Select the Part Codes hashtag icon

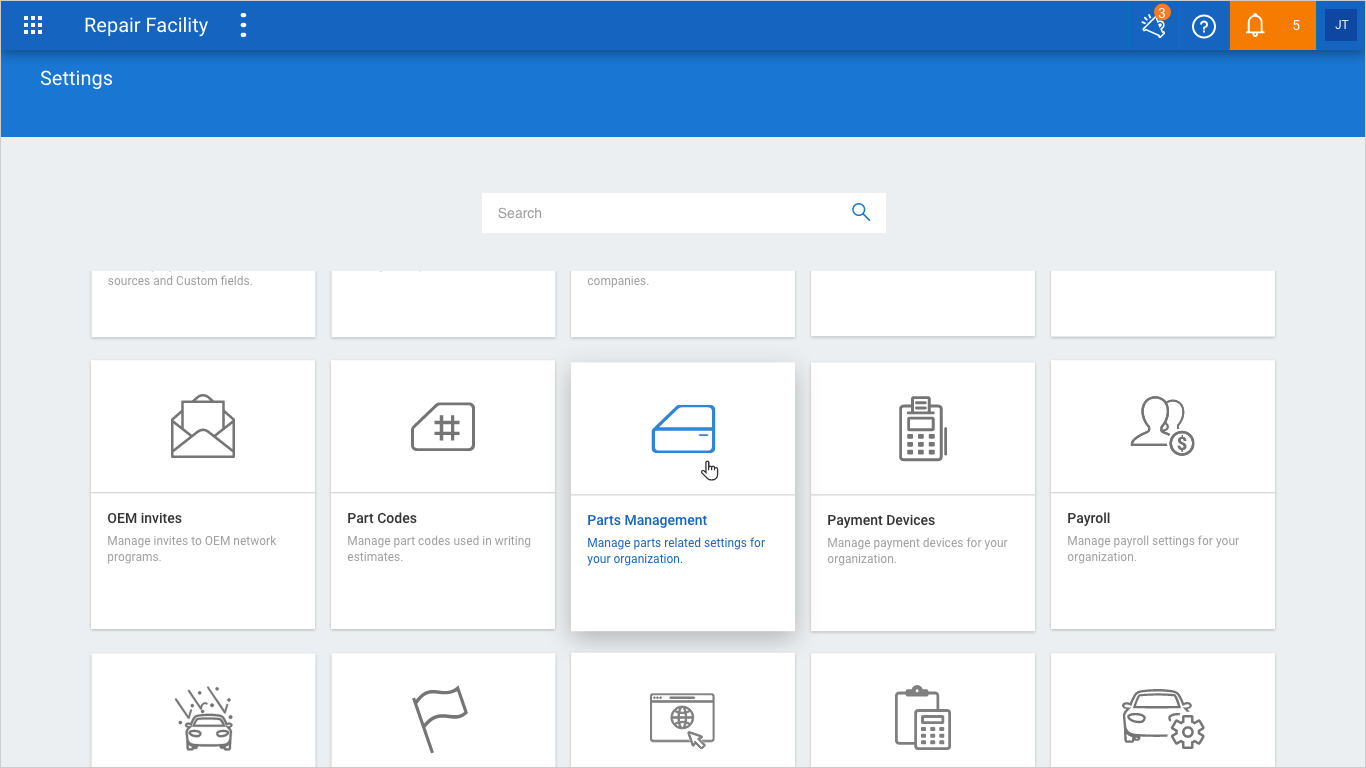(443, 427)
